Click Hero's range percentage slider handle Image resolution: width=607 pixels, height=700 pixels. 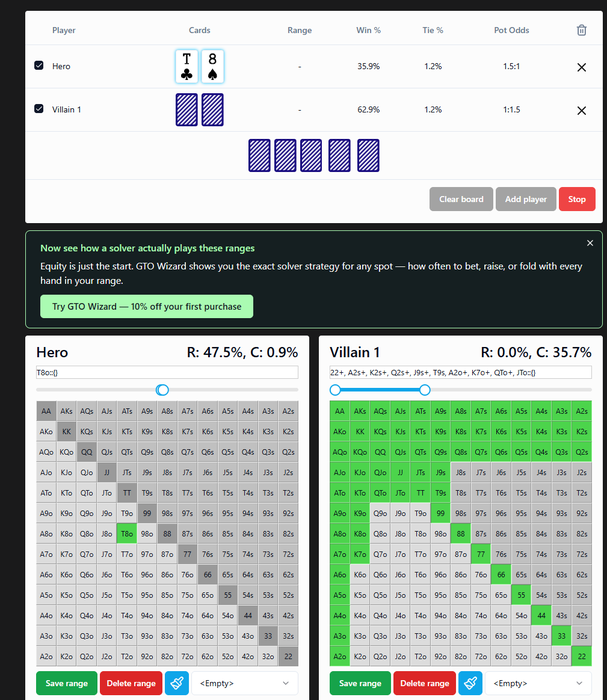coord(162,390)
